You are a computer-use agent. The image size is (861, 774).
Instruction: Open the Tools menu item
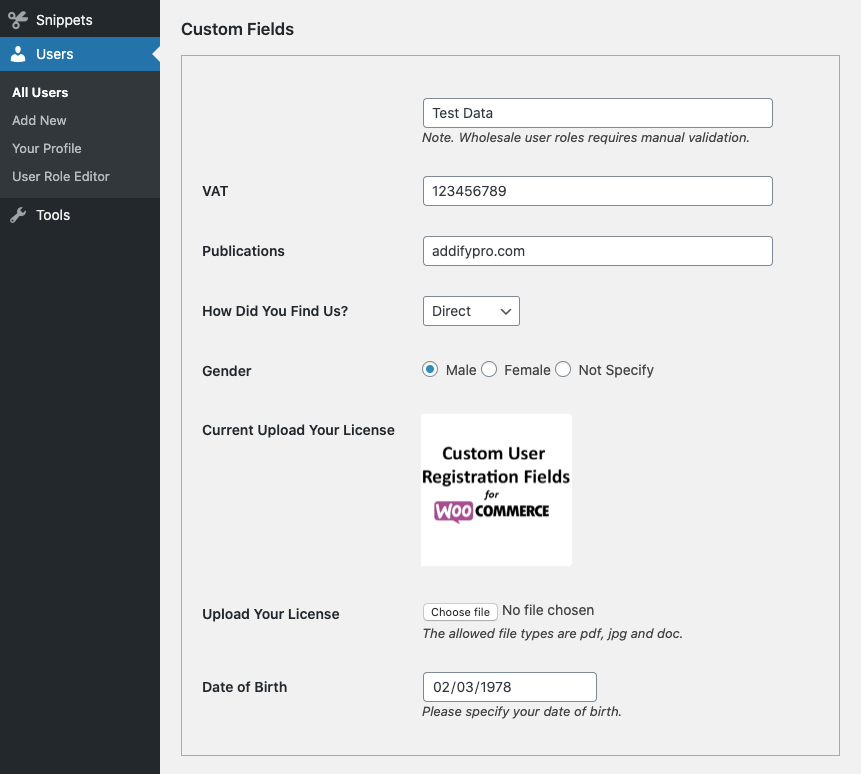coord(53,215)
